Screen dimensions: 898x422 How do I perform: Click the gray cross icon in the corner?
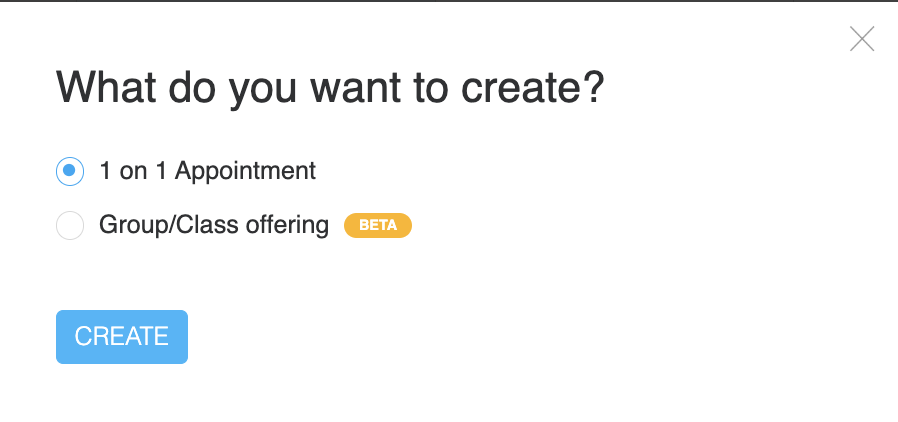[x=861, y=39]
